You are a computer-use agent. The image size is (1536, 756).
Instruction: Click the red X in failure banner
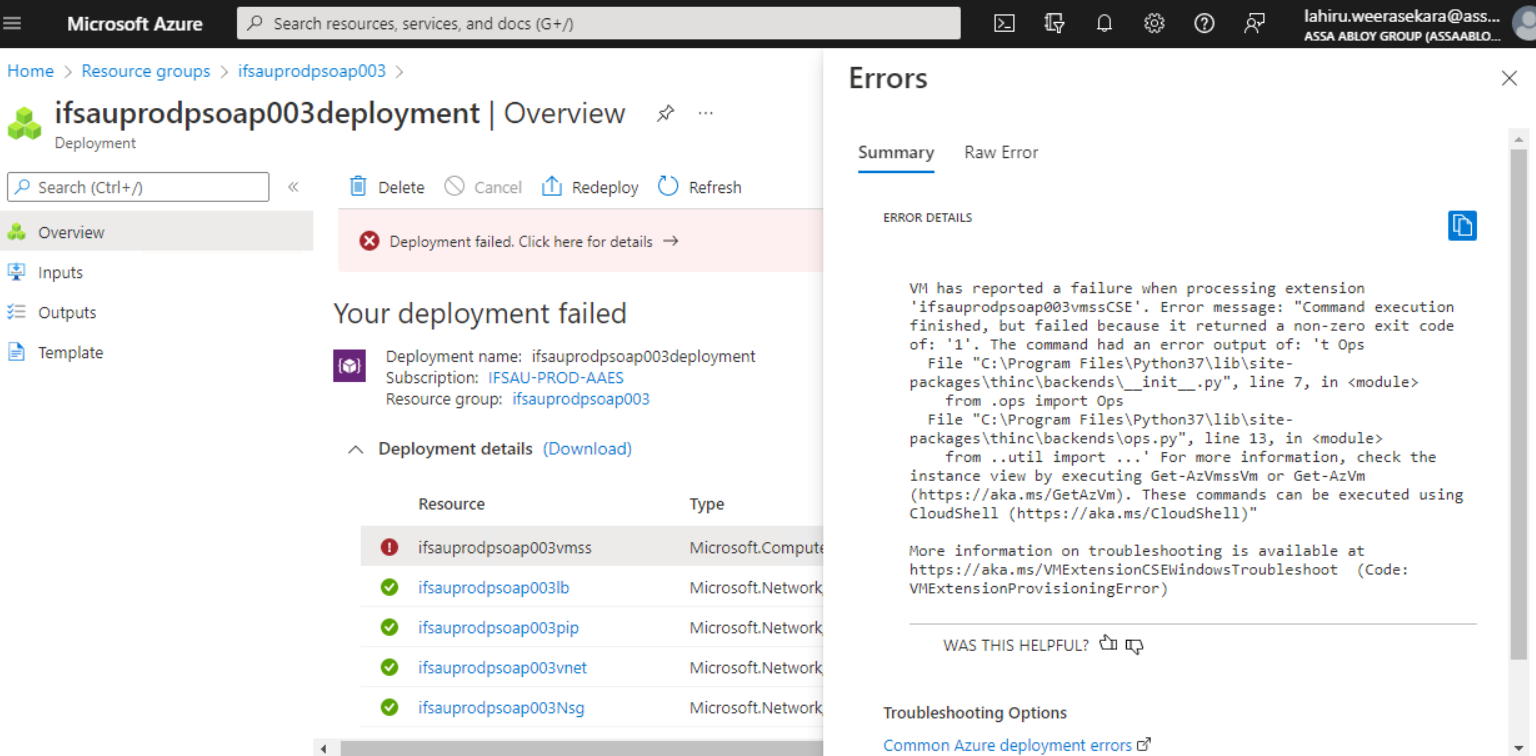click(369, 241)
